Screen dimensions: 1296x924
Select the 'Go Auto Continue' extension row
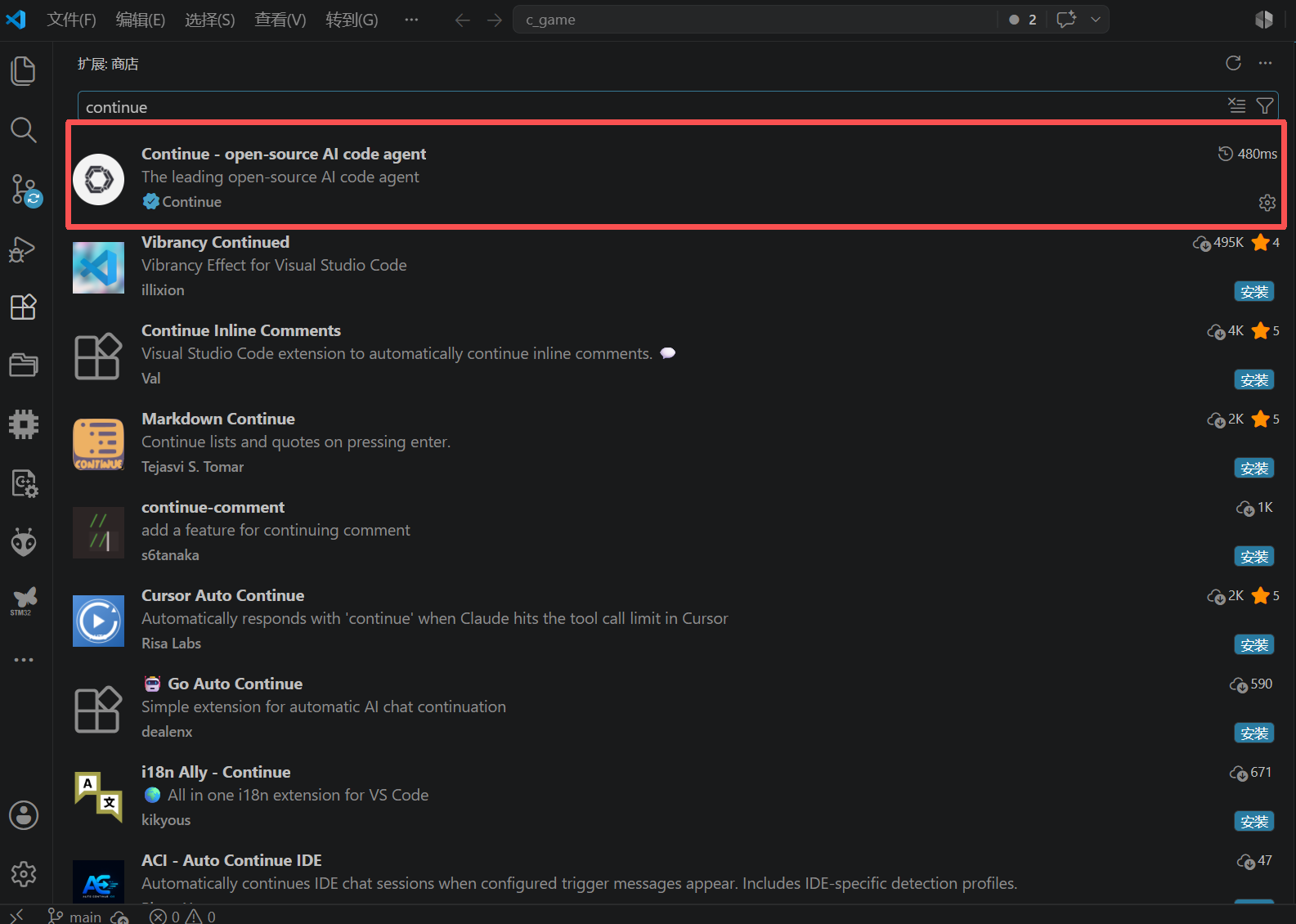[673, 708]
